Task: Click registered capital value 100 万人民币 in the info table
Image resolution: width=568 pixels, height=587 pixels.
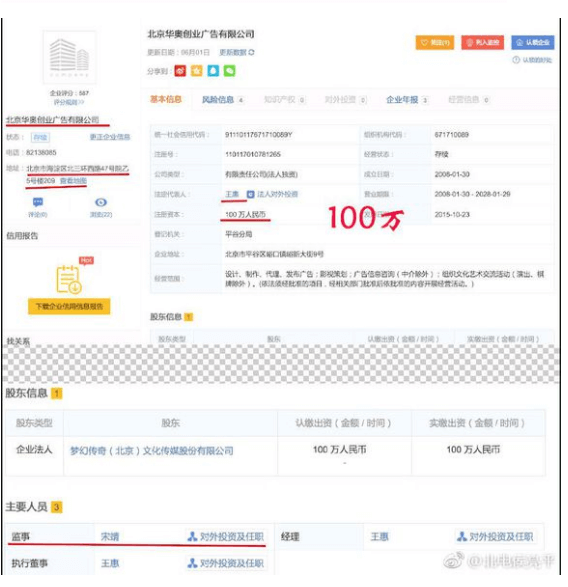Action: pos(245,214)
